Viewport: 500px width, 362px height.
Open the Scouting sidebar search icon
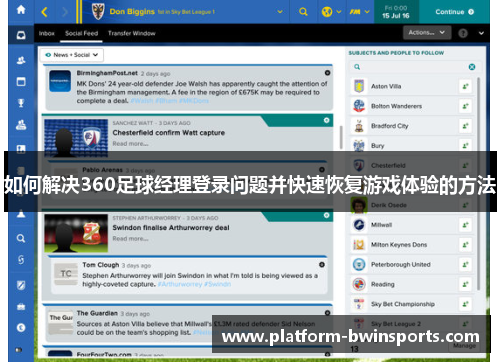click(21, 238)
